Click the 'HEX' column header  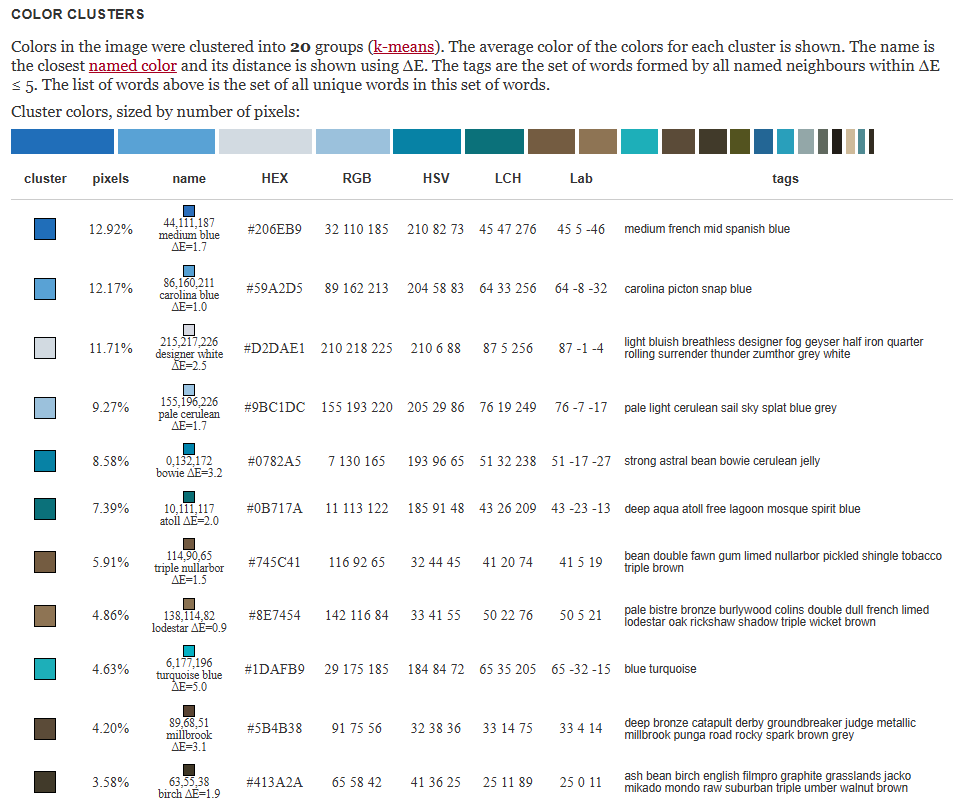point(274,179)
